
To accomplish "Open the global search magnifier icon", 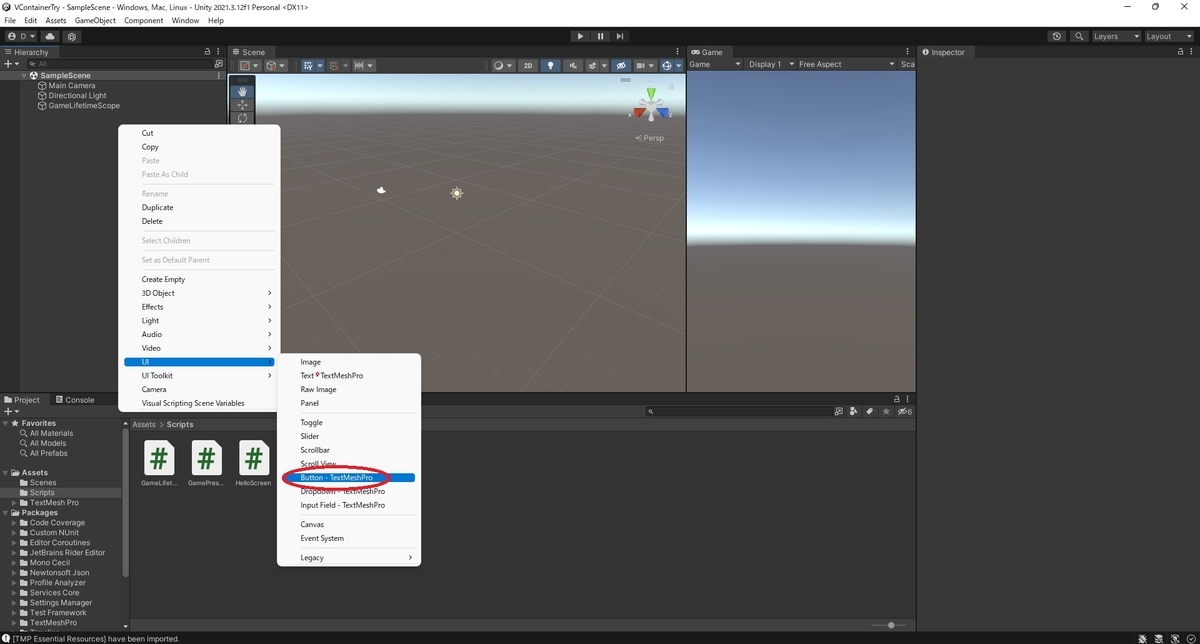I will click(1079, 36).
